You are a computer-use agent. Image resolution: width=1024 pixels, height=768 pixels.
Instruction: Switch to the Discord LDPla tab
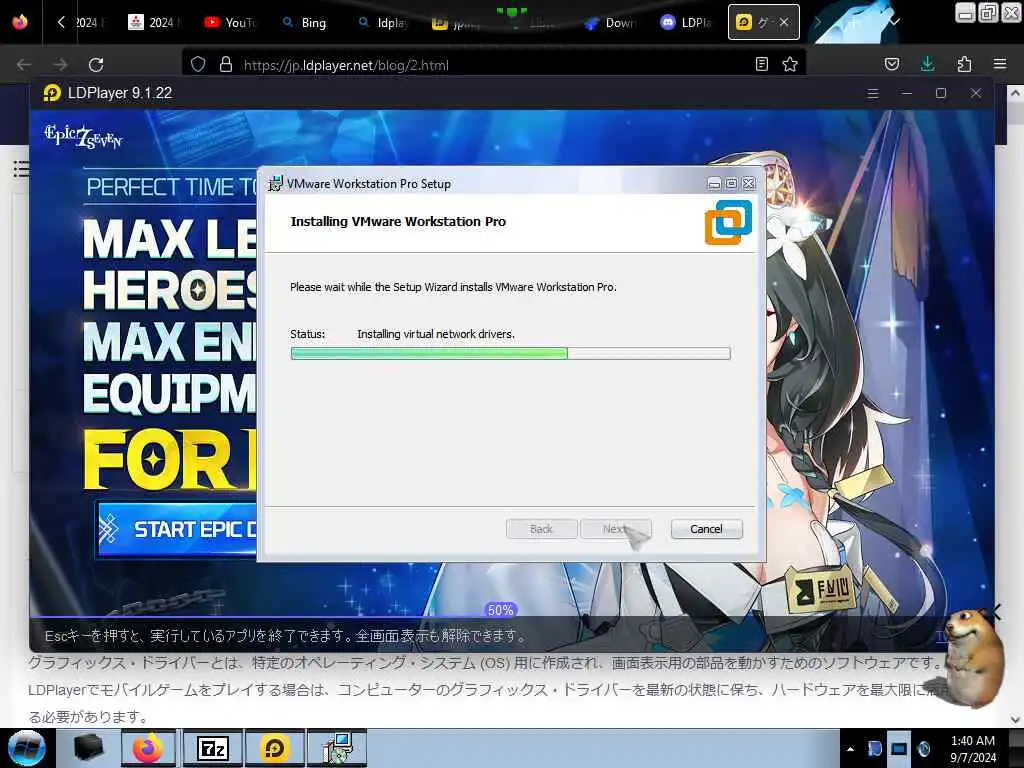pyautogui.click(x=686, y=22)
